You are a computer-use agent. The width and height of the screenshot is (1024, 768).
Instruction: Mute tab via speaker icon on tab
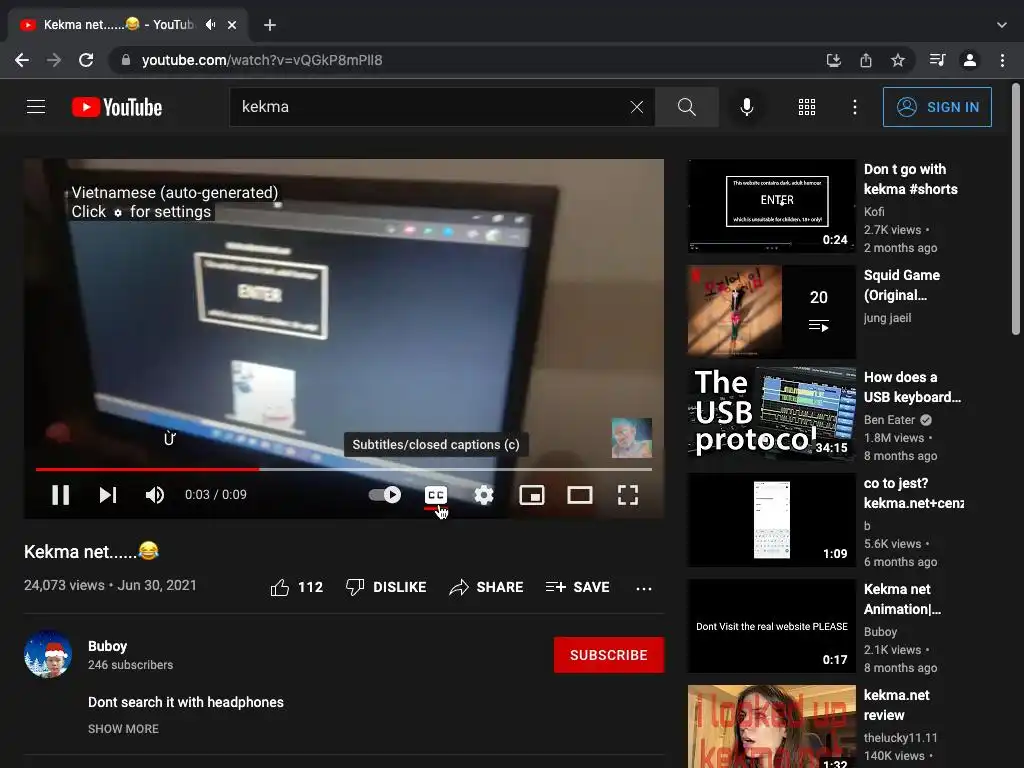pyautogui.click(x=210, y=25)
